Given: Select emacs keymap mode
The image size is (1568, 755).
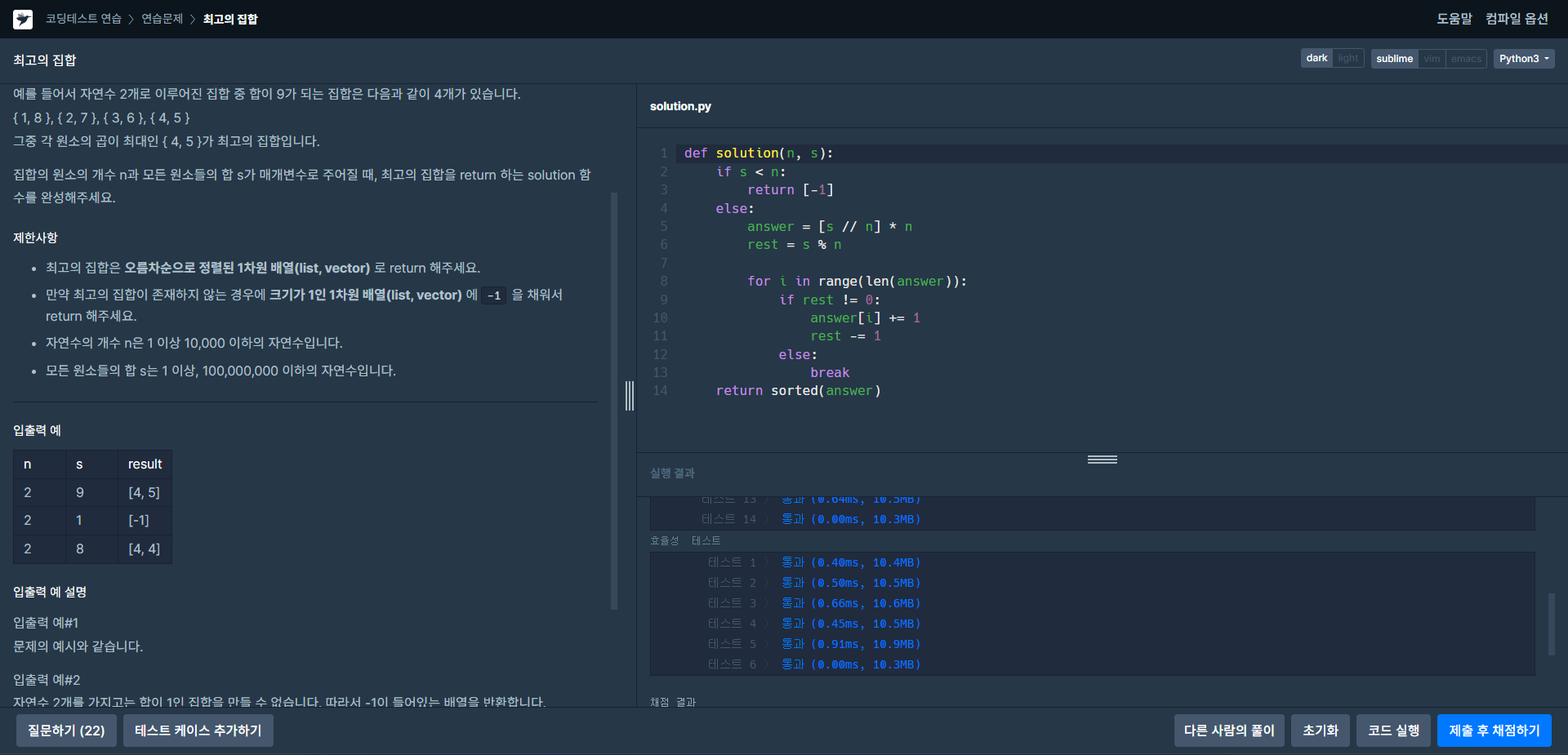Looking at the screenshot, I should [x=1466, y=59].
